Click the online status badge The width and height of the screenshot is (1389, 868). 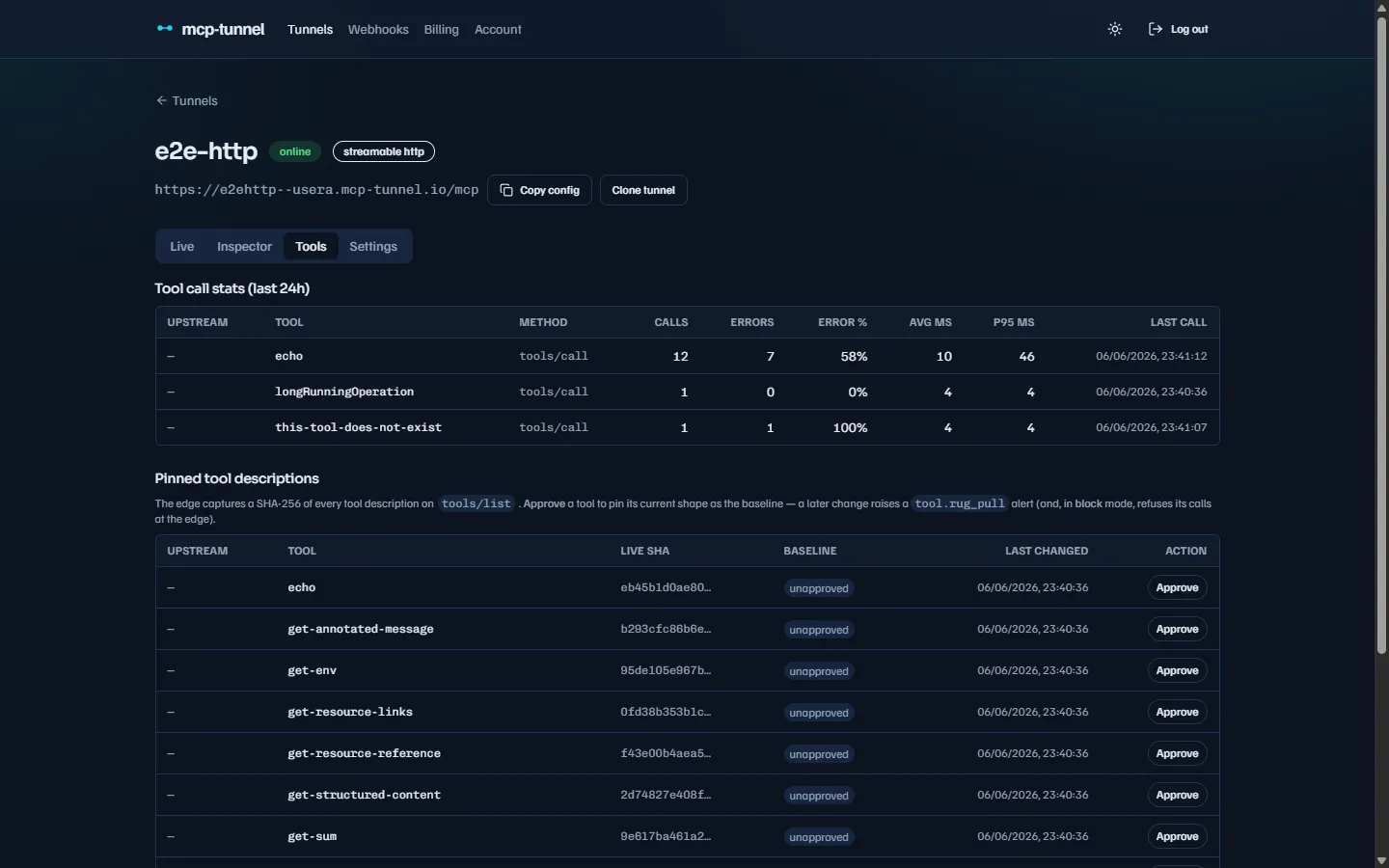pos(295,151)
